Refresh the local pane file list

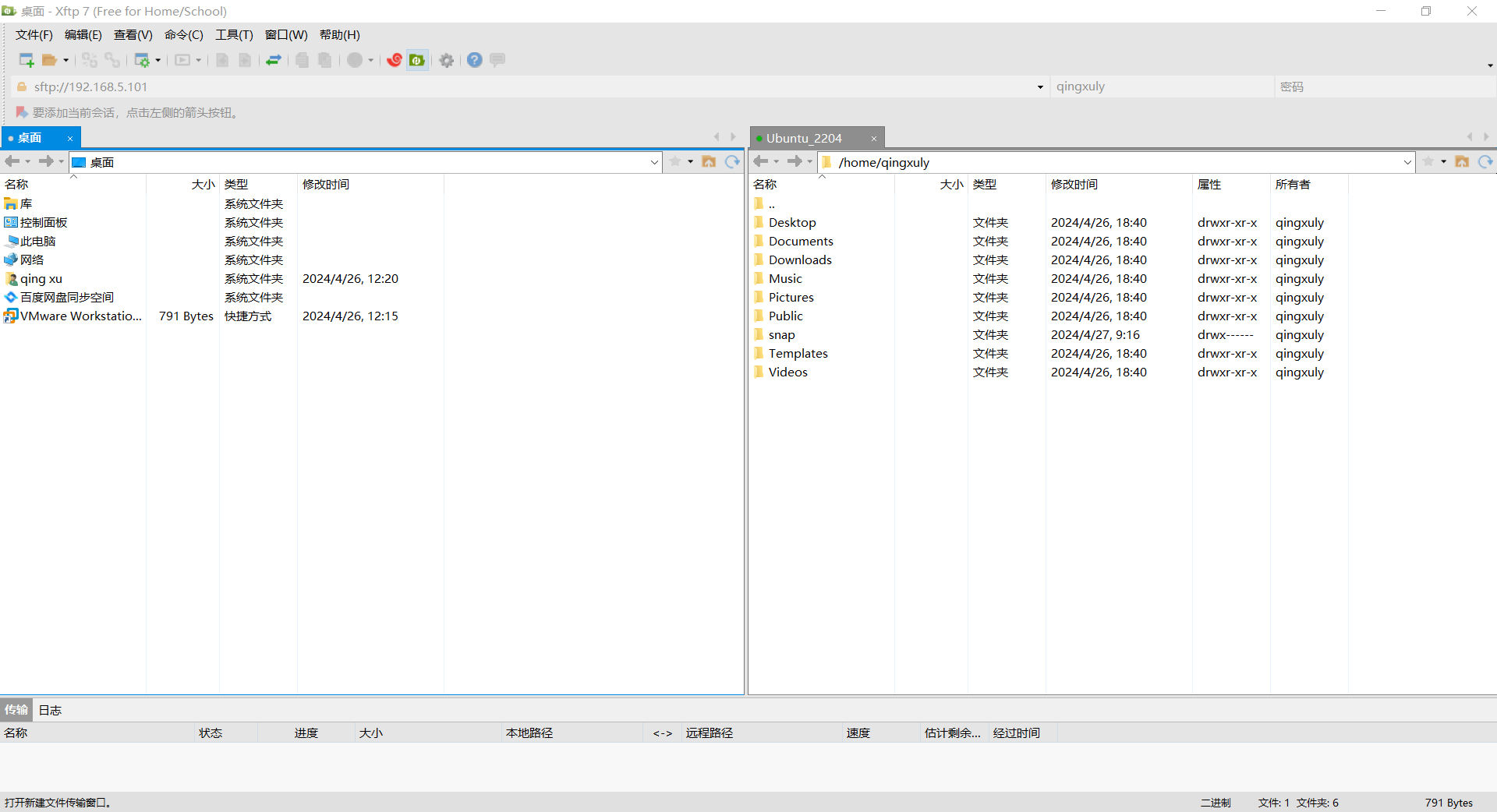tap(732, 161)
